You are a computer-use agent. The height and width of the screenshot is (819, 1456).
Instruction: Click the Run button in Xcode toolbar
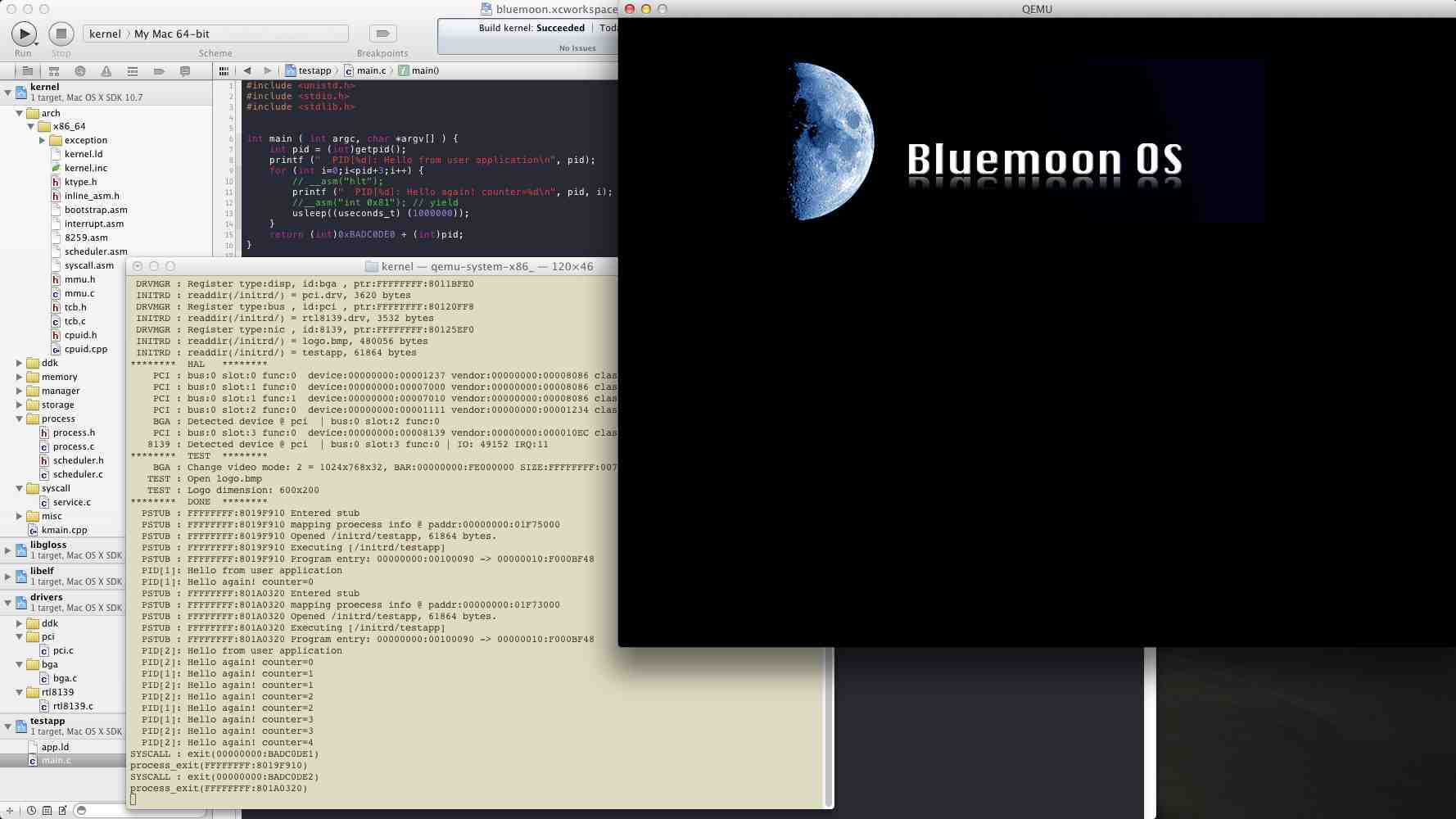[x=24, y=34]
